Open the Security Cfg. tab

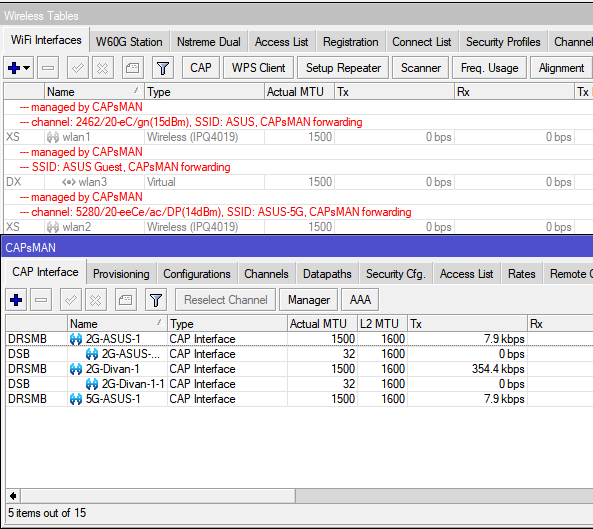pos(396,274)
